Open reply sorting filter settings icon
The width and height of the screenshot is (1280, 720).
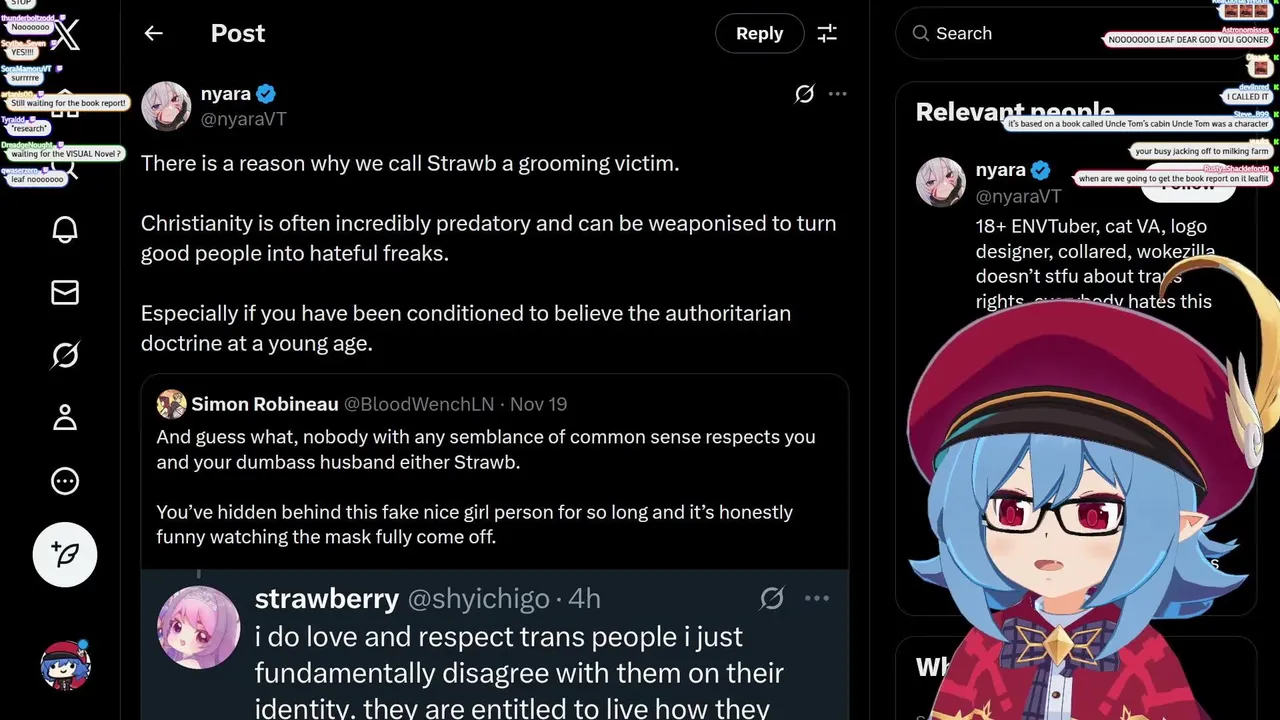point(827,33)
